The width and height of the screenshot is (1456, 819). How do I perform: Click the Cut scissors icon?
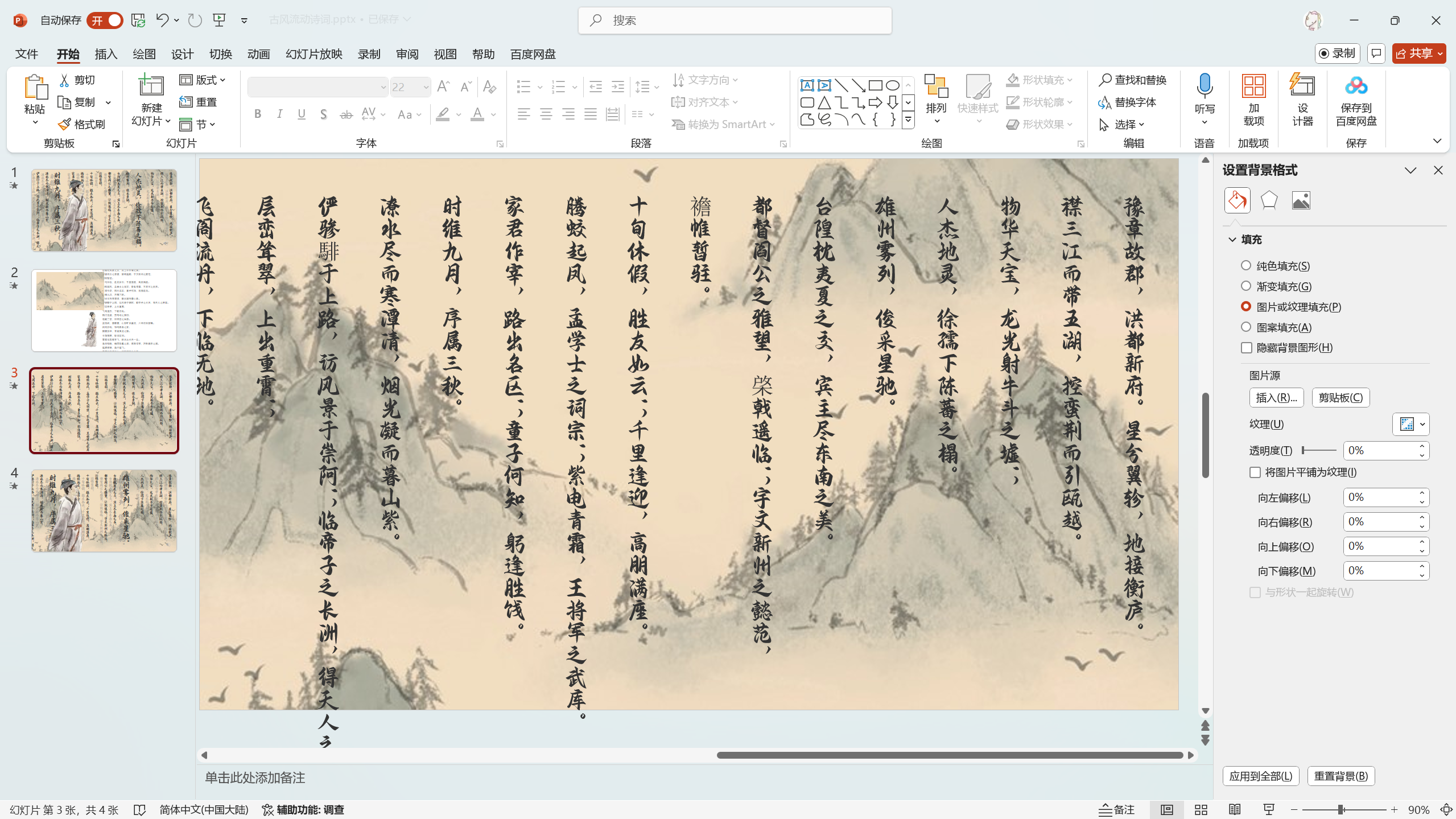click(x=65, y=80)
